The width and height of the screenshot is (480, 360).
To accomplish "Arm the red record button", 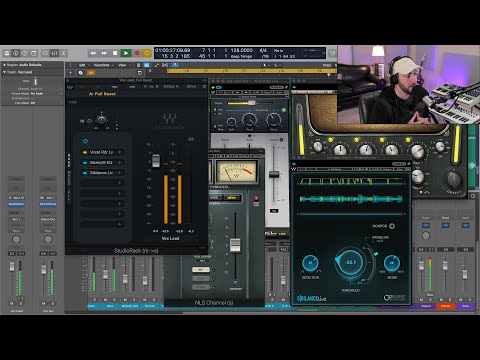I will [137, 53].
